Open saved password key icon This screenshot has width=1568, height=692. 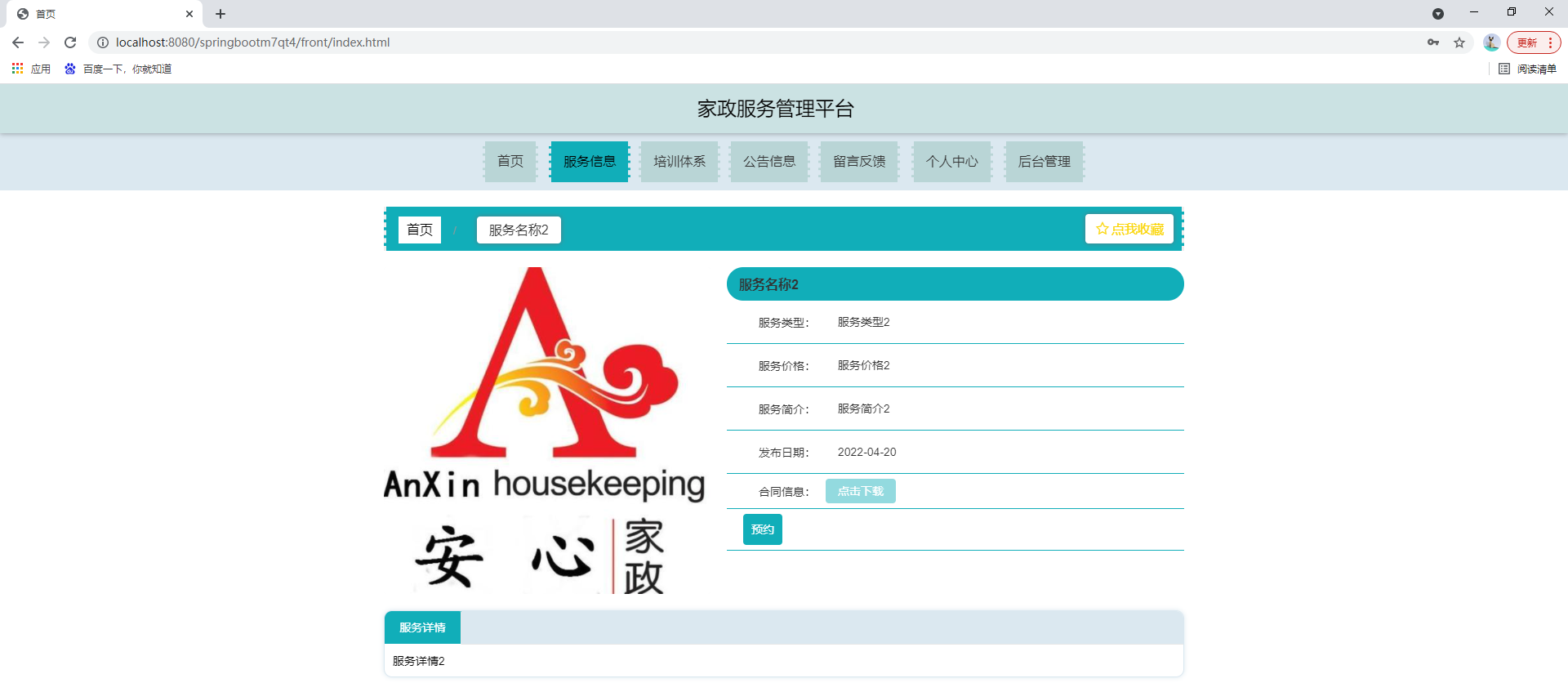tap(1433, 42)
